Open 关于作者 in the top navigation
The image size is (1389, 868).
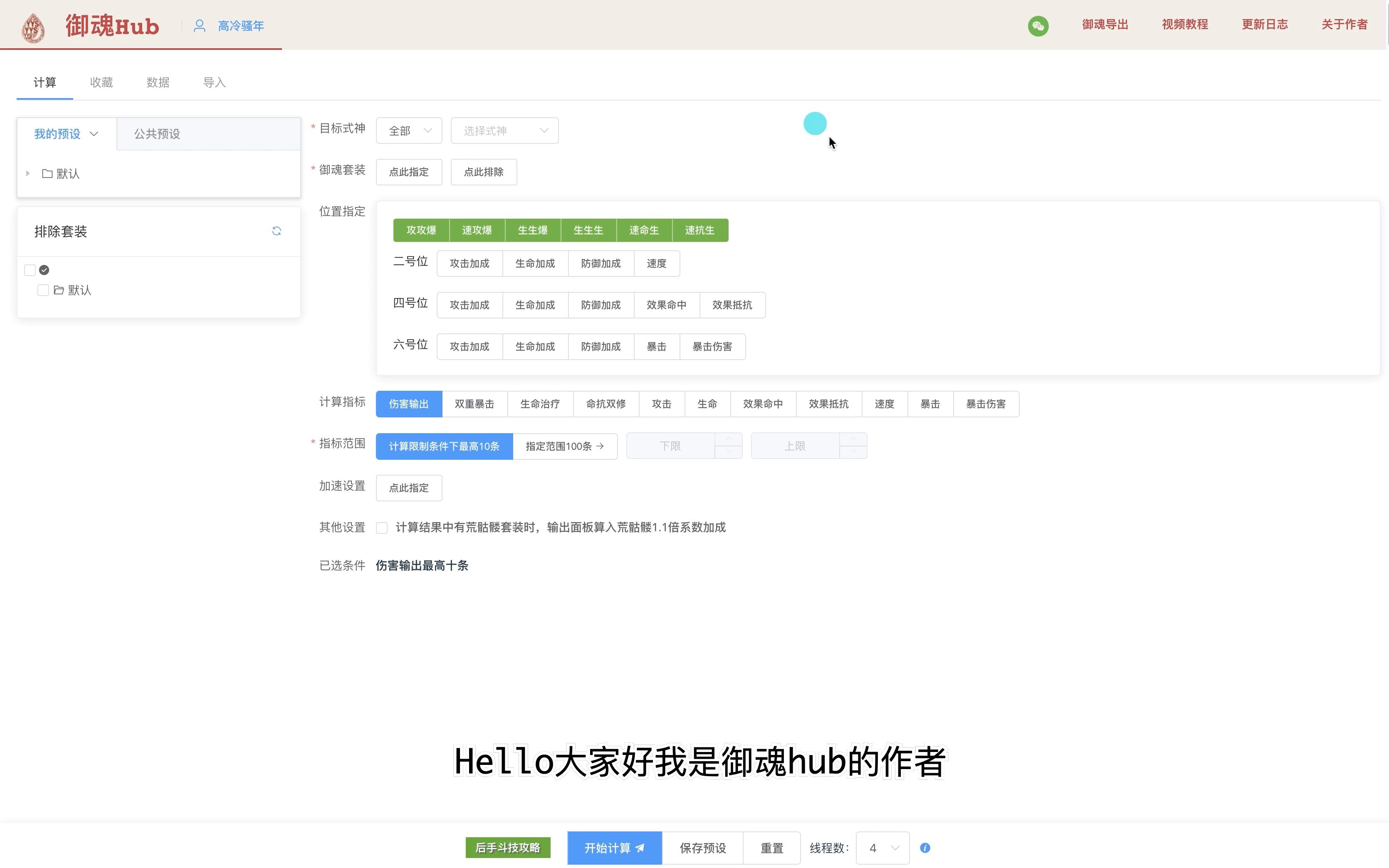coord(1344,25)
